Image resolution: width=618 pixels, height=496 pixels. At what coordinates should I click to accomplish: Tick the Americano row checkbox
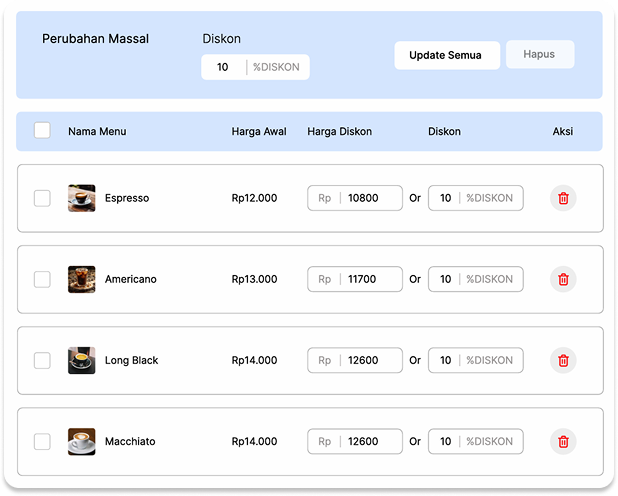click(42, 279)
